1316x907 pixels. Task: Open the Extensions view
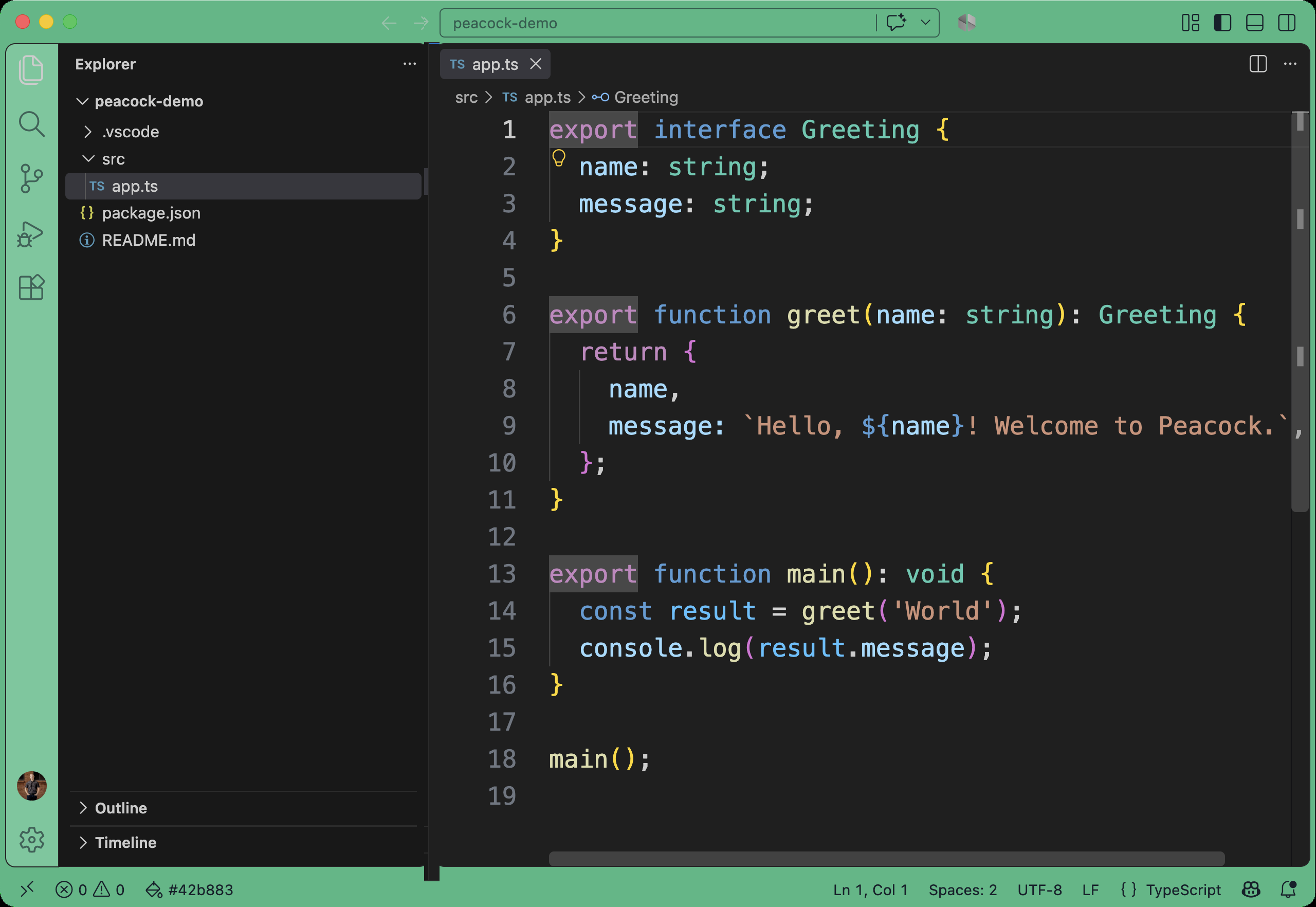pyautogui.click(x=31, y=287)
